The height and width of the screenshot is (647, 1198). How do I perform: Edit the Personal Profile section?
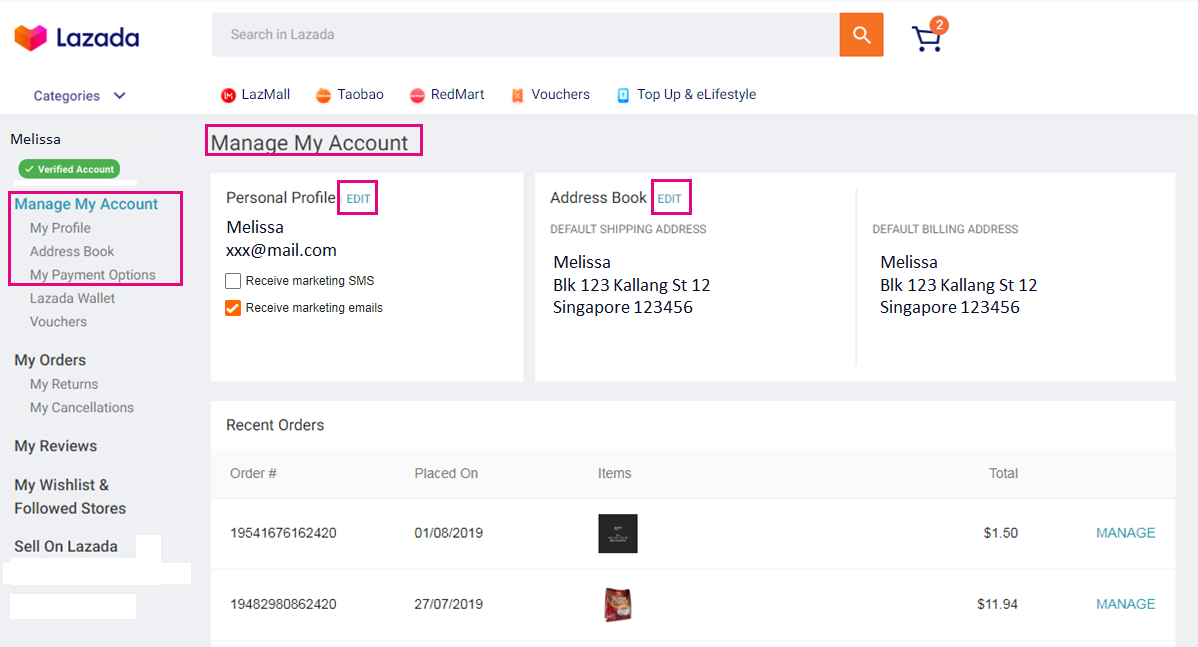[x=358, y=199]
